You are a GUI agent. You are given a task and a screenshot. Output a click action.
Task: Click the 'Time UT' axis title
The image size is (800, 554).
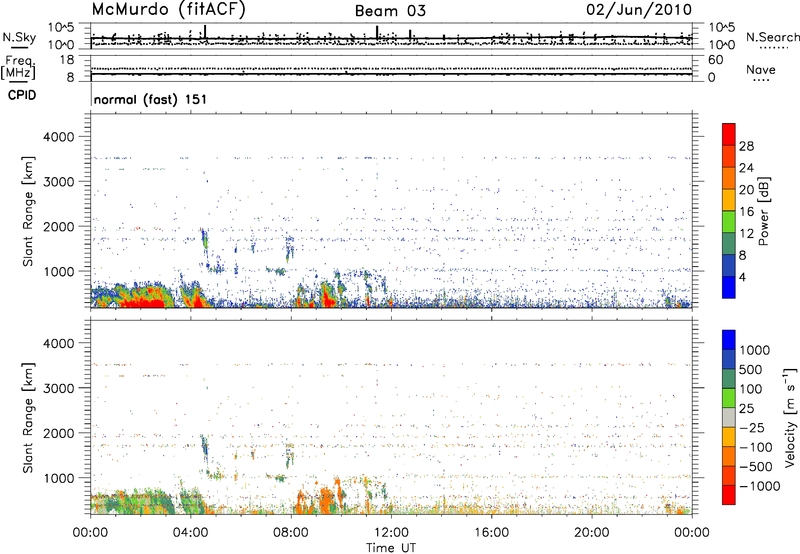coord(391,548)
